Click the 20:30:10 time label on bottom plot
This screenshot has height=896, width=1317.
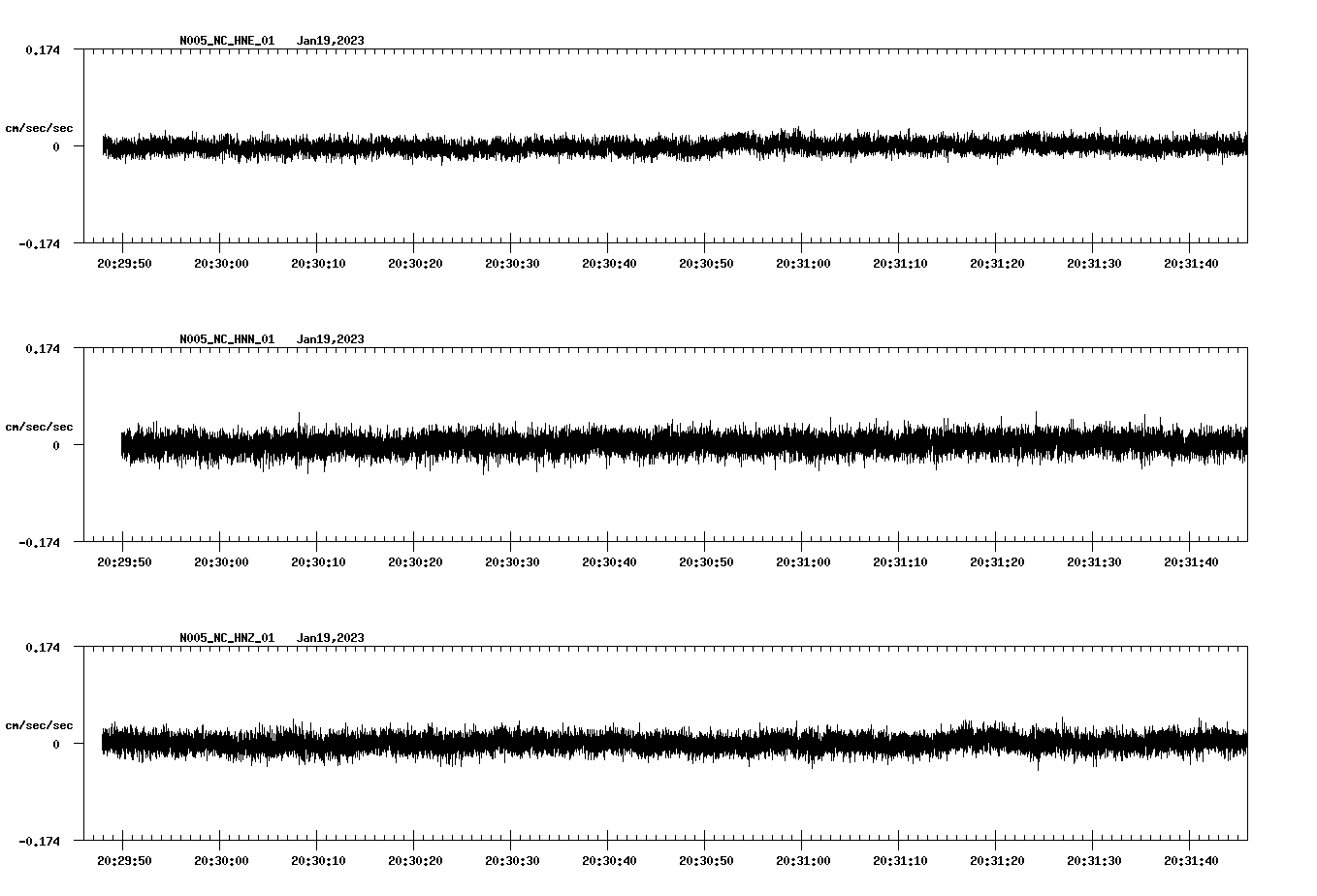(x=317, y=860)
